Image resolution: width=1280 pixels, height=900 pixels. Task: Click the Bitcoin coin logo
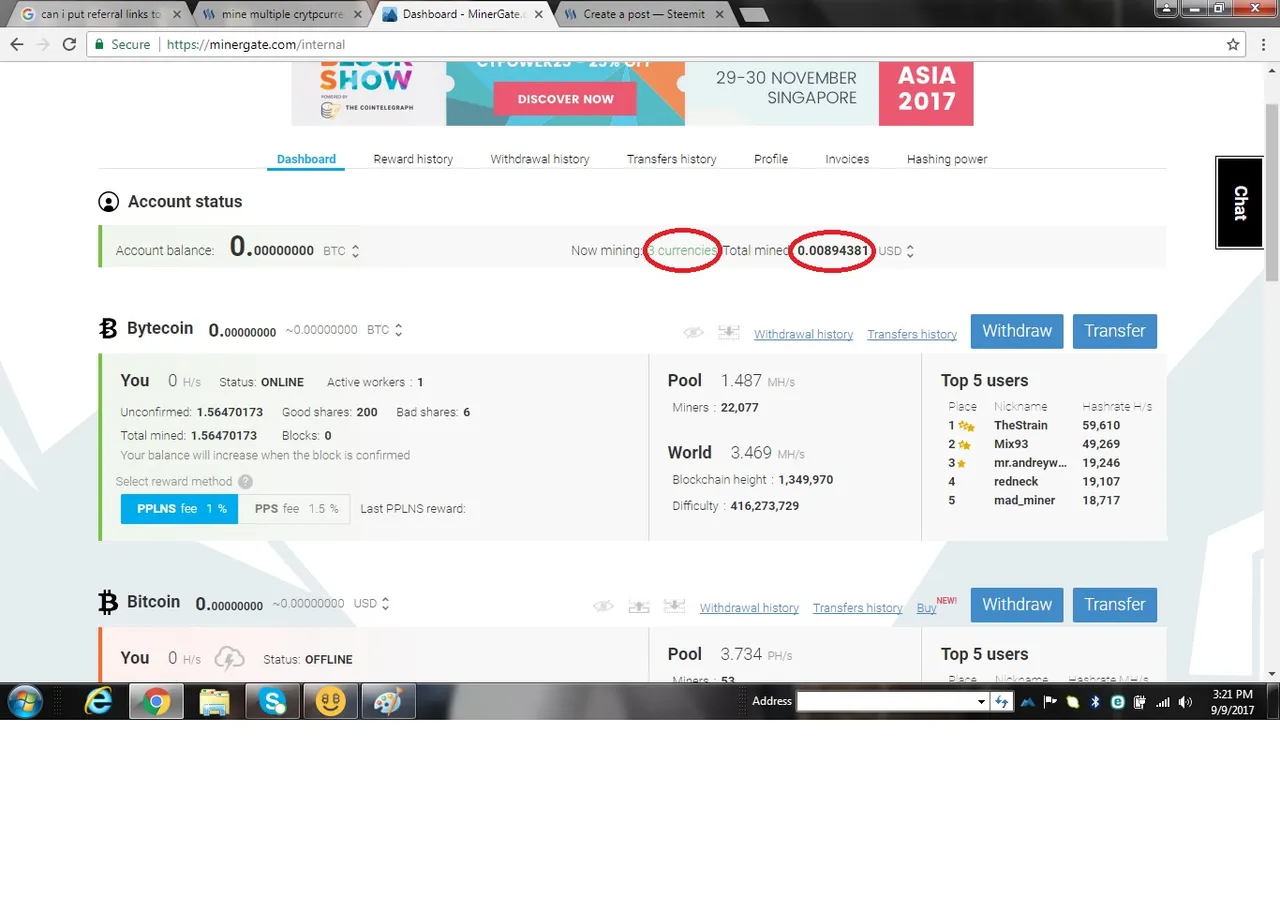tap(108, 601)
